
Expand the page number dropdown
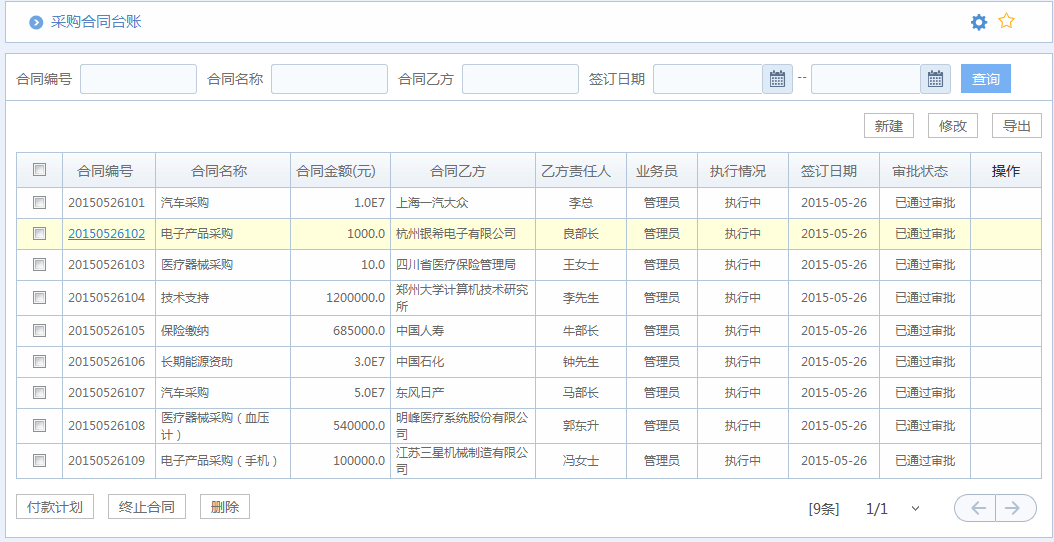tap(915, 508)
